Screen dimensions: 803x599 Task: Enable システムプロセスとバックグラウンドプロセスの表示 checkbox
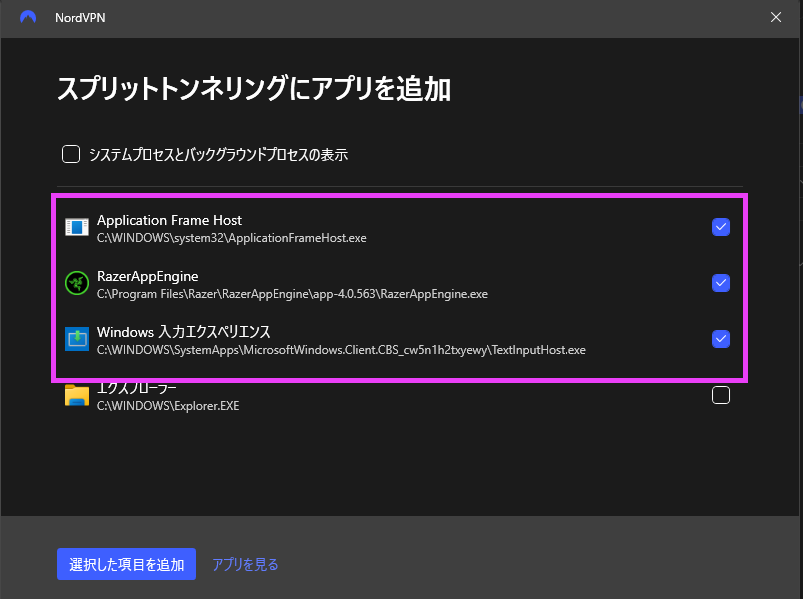coord(71,154)
